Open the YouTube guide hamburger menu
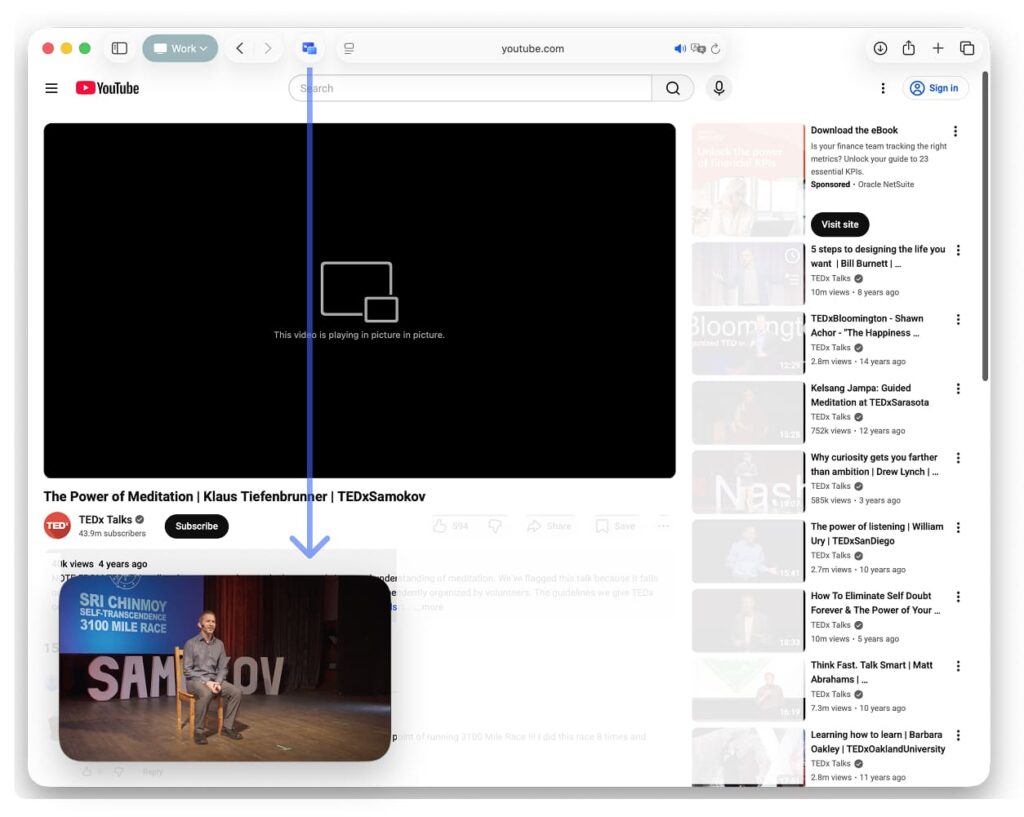 pos(51,88)
